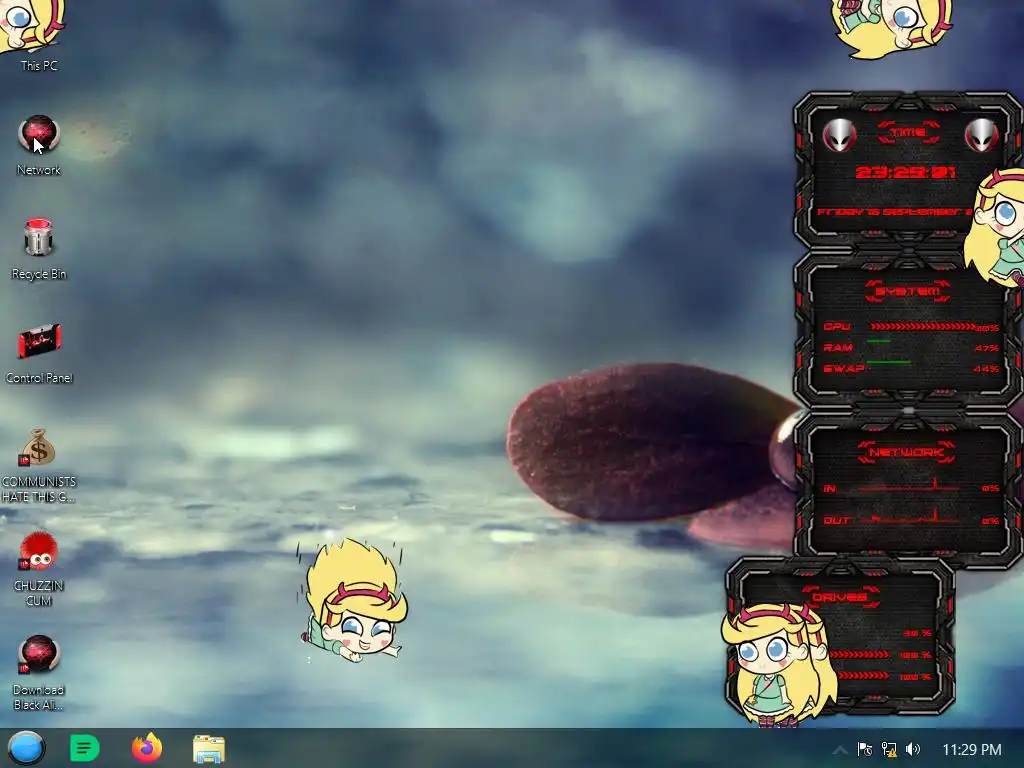Click the SYSTEM widget header label
The height and width of the screenshot is (768, 1024).
pyautogui.click(x=908, y=291)
